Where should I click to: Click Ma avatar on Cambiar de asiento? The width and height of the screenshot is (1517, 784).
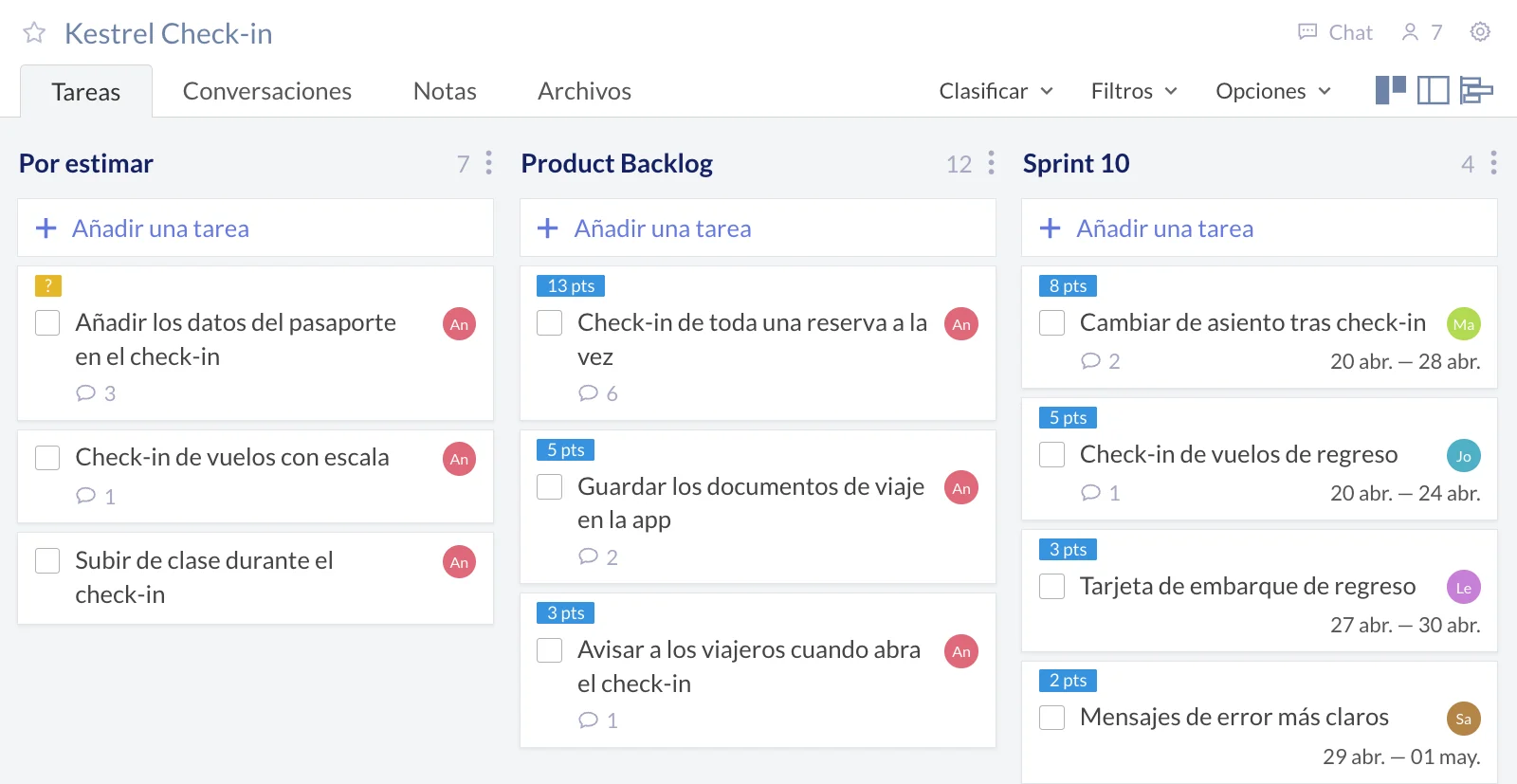1464,324
